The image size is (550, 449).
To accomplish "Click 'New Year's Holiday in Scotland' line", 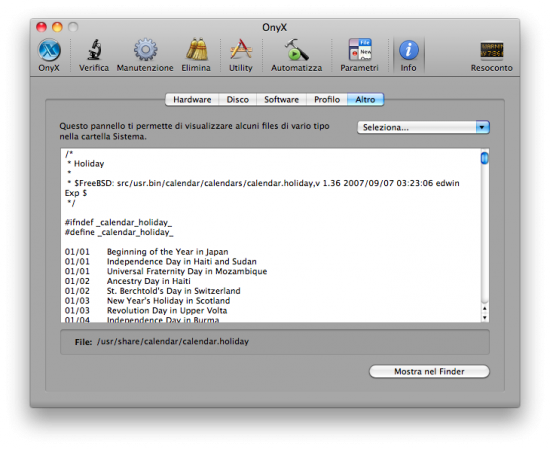I will point(168,301).
